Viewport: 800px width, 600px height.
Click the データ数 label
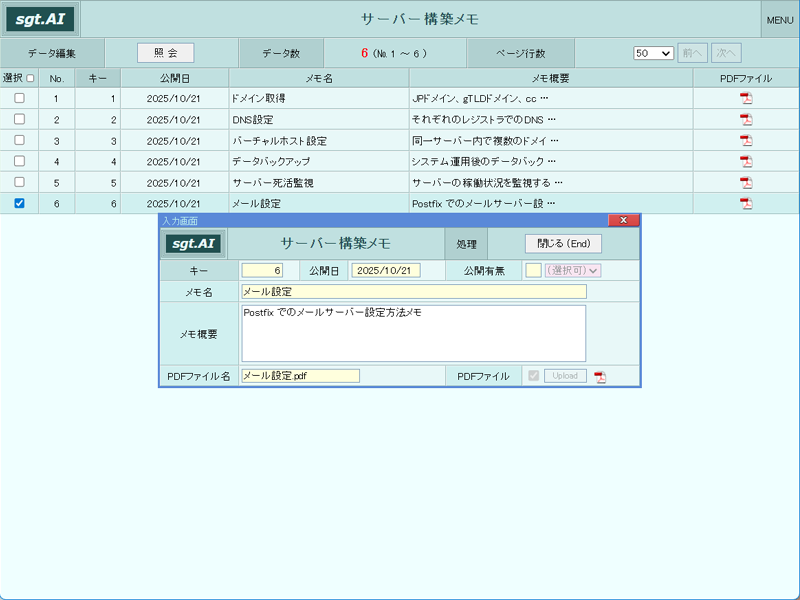[x=281, y=53]
